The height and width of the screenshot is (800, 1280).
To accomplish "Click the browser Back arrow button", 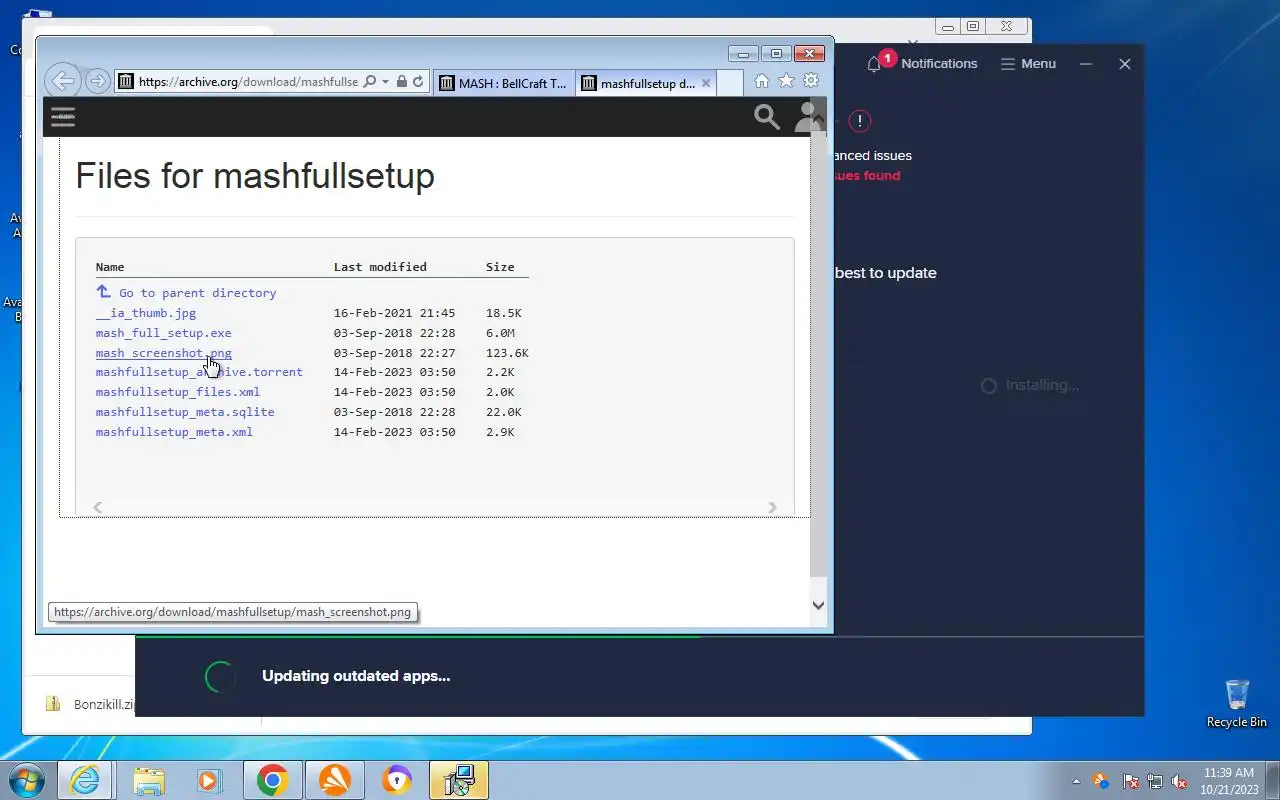I will (63, 81).
